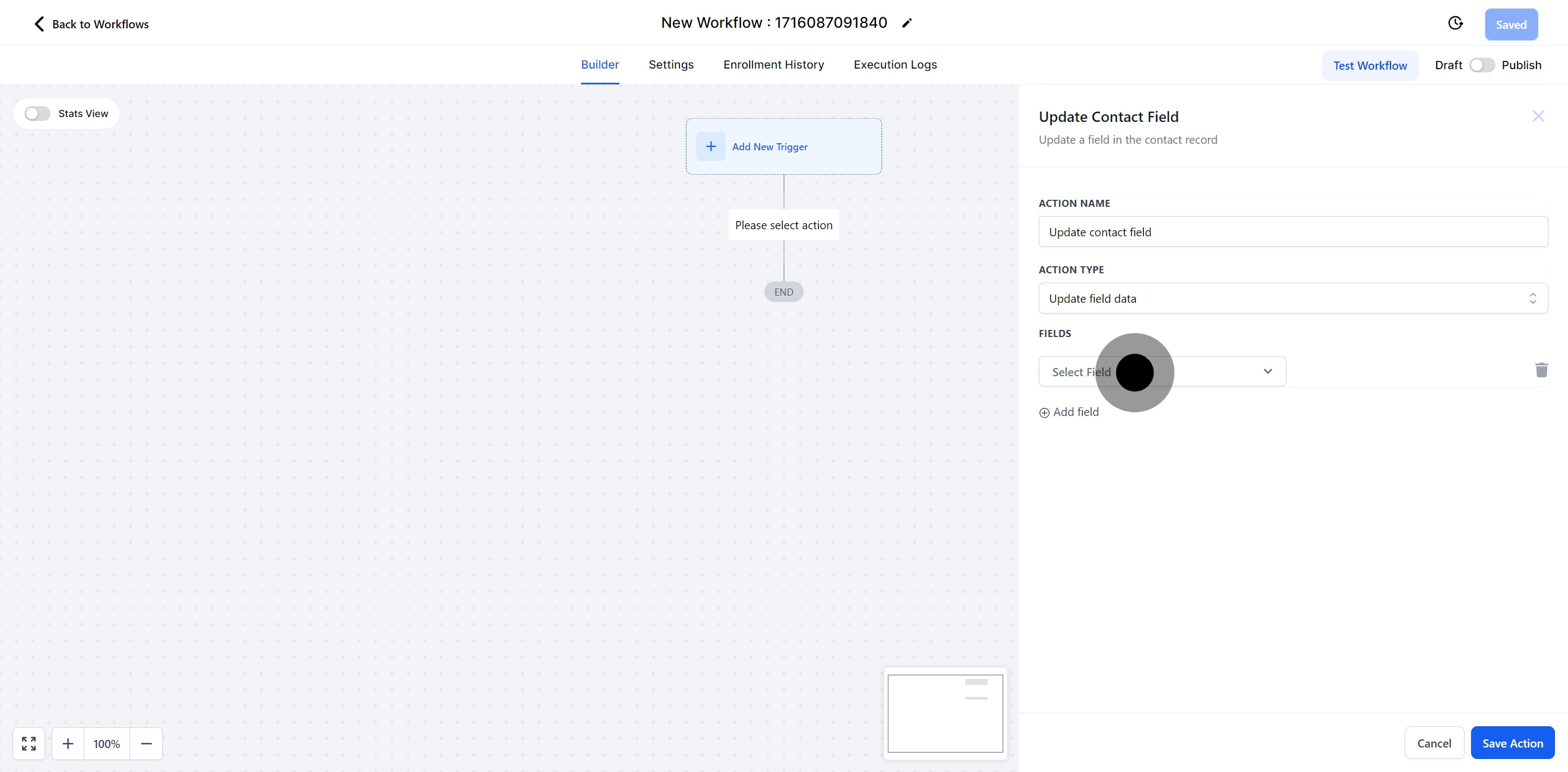
Task: Click the Action Name input field
Action: 1293,232
